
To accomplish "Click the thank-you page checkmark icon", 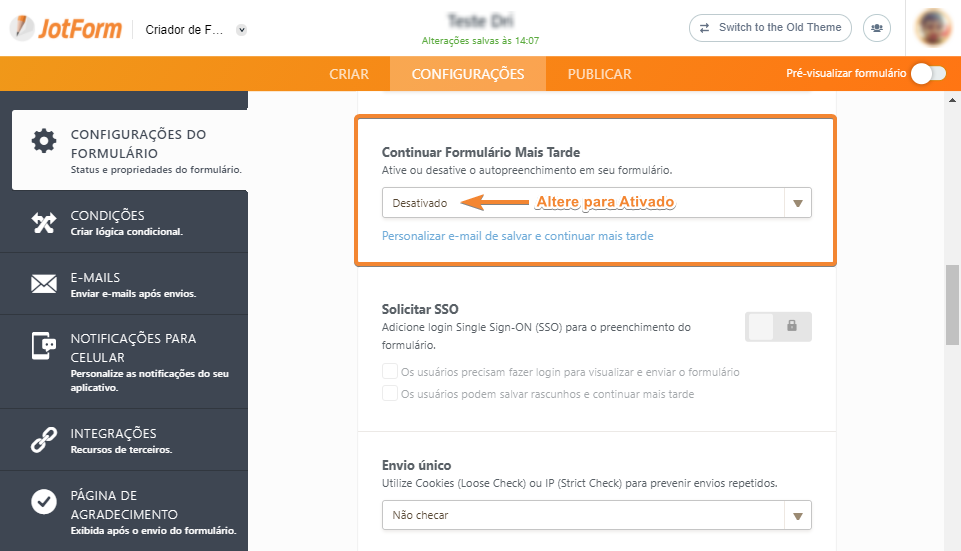I will click(x=44, y=502).
